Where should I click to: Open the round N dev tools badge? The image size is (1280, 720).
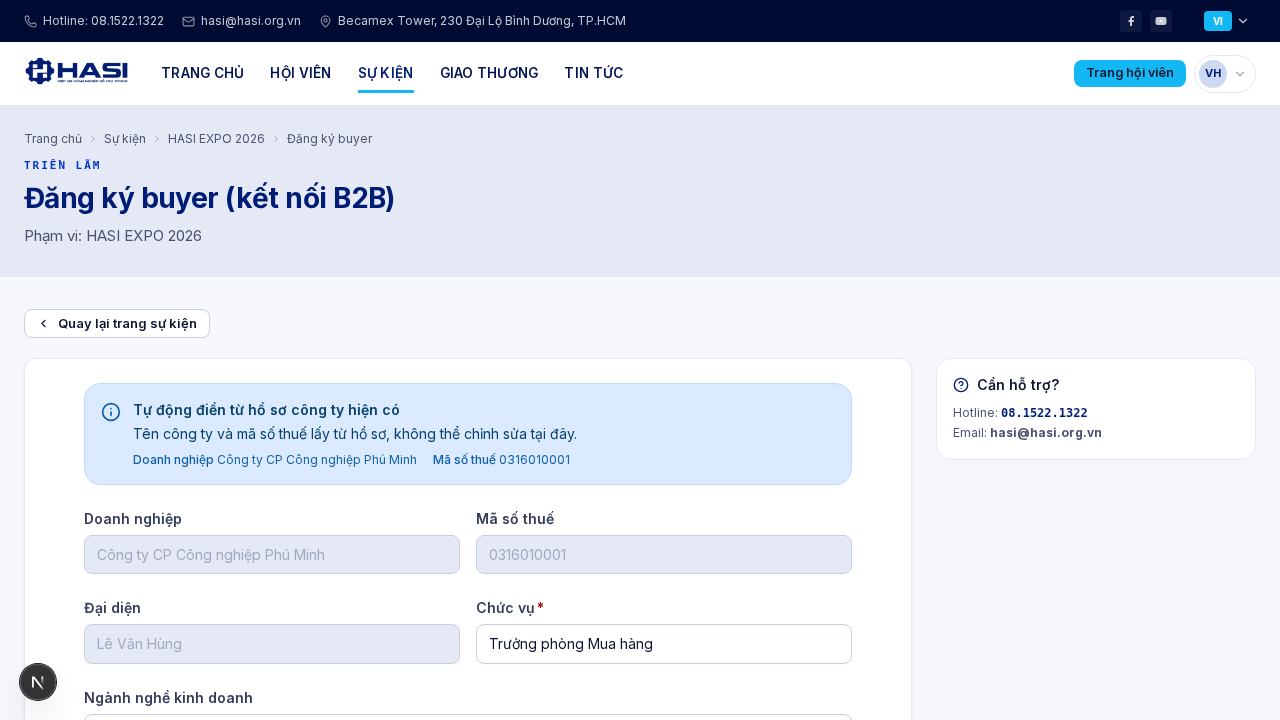38,682
